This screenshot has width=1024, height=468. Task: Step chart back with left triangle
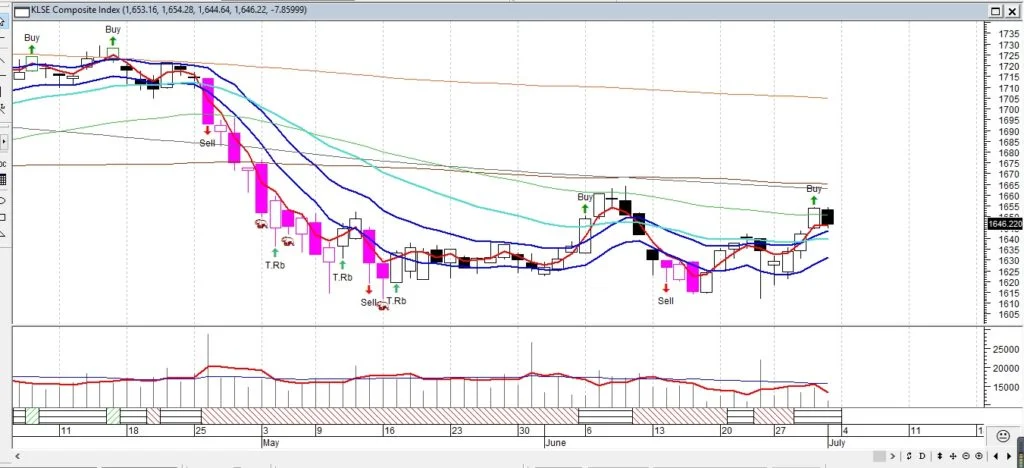point(995,456)
